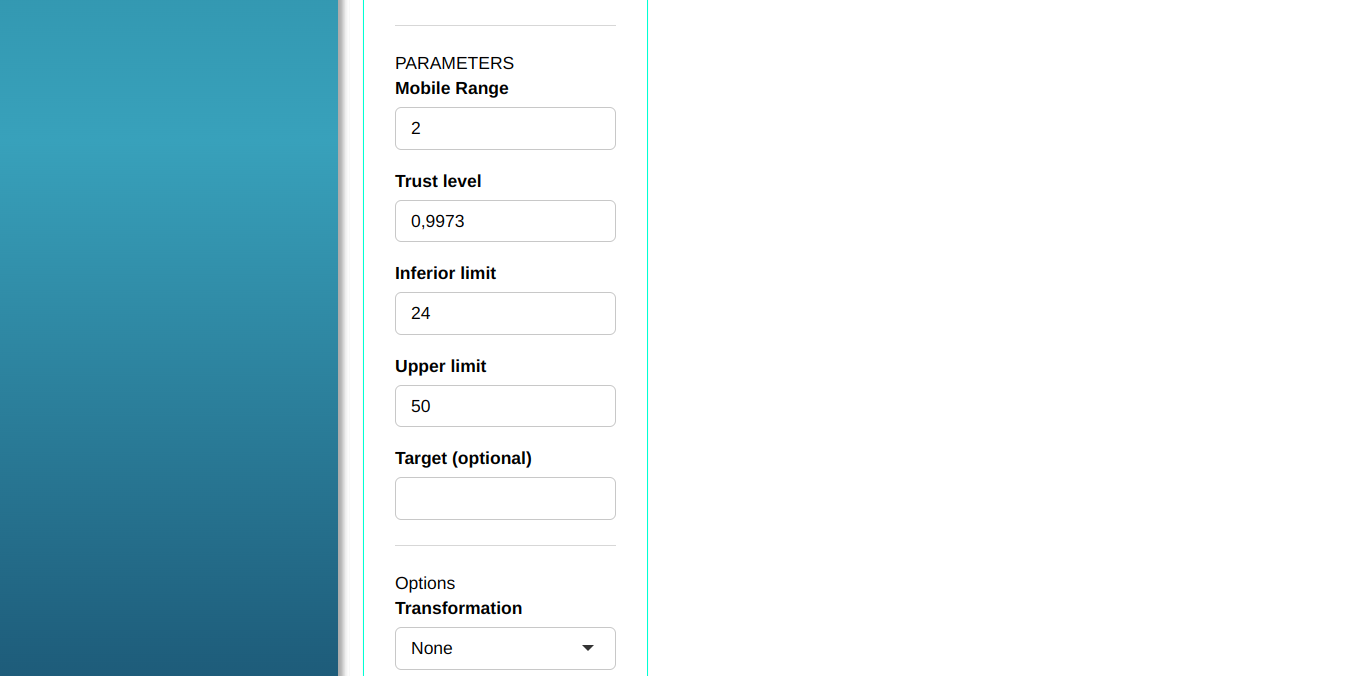Click the Mobile Range label
This screenshot has width=1359, height=676.
click(452, 88)
